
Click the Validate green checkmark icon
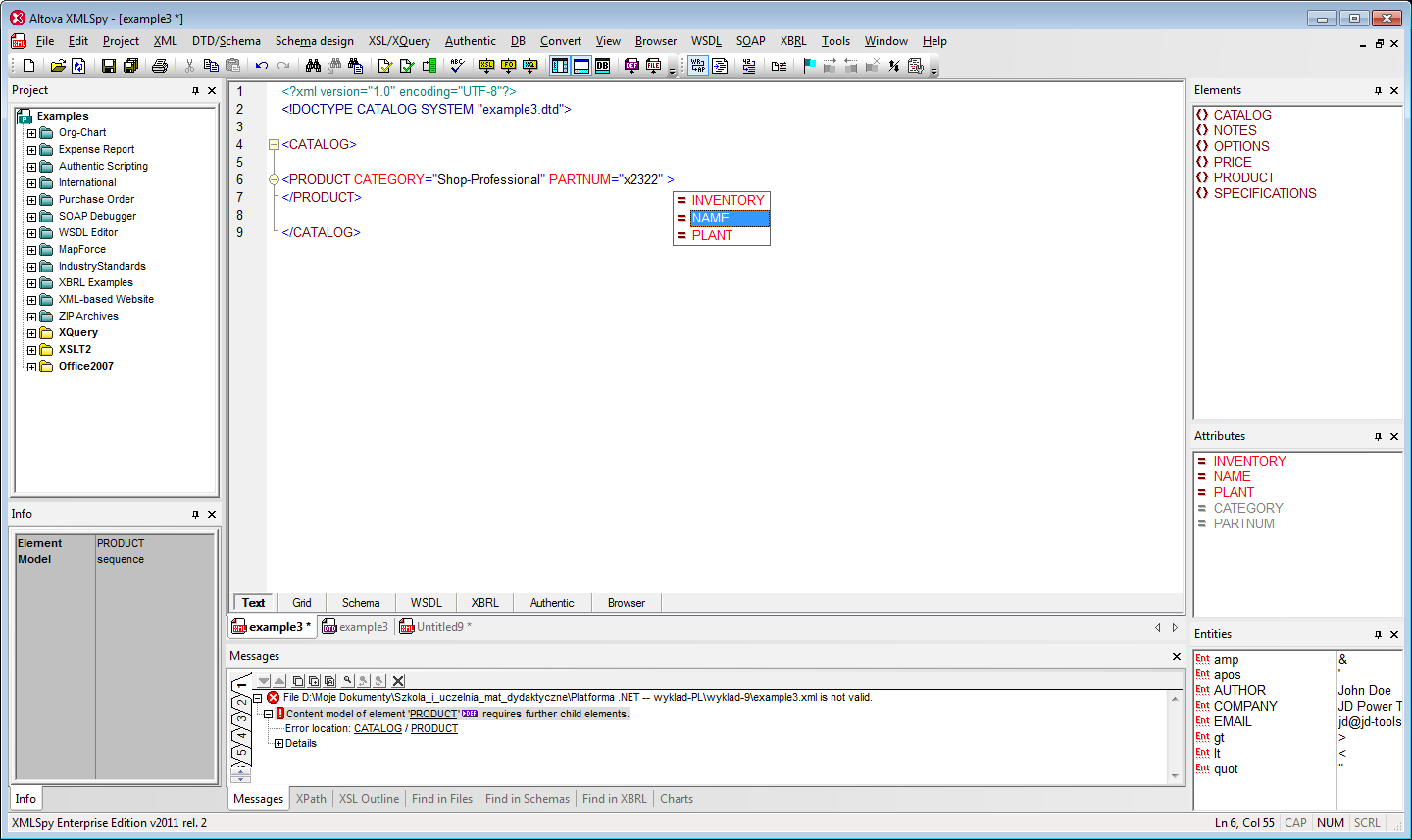(x=407, y=66)
